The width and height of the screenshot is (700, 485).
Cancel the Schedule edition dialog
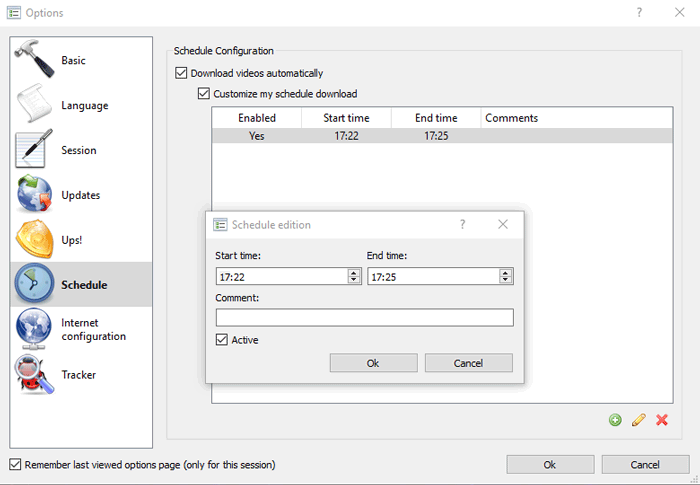(469, 363)
